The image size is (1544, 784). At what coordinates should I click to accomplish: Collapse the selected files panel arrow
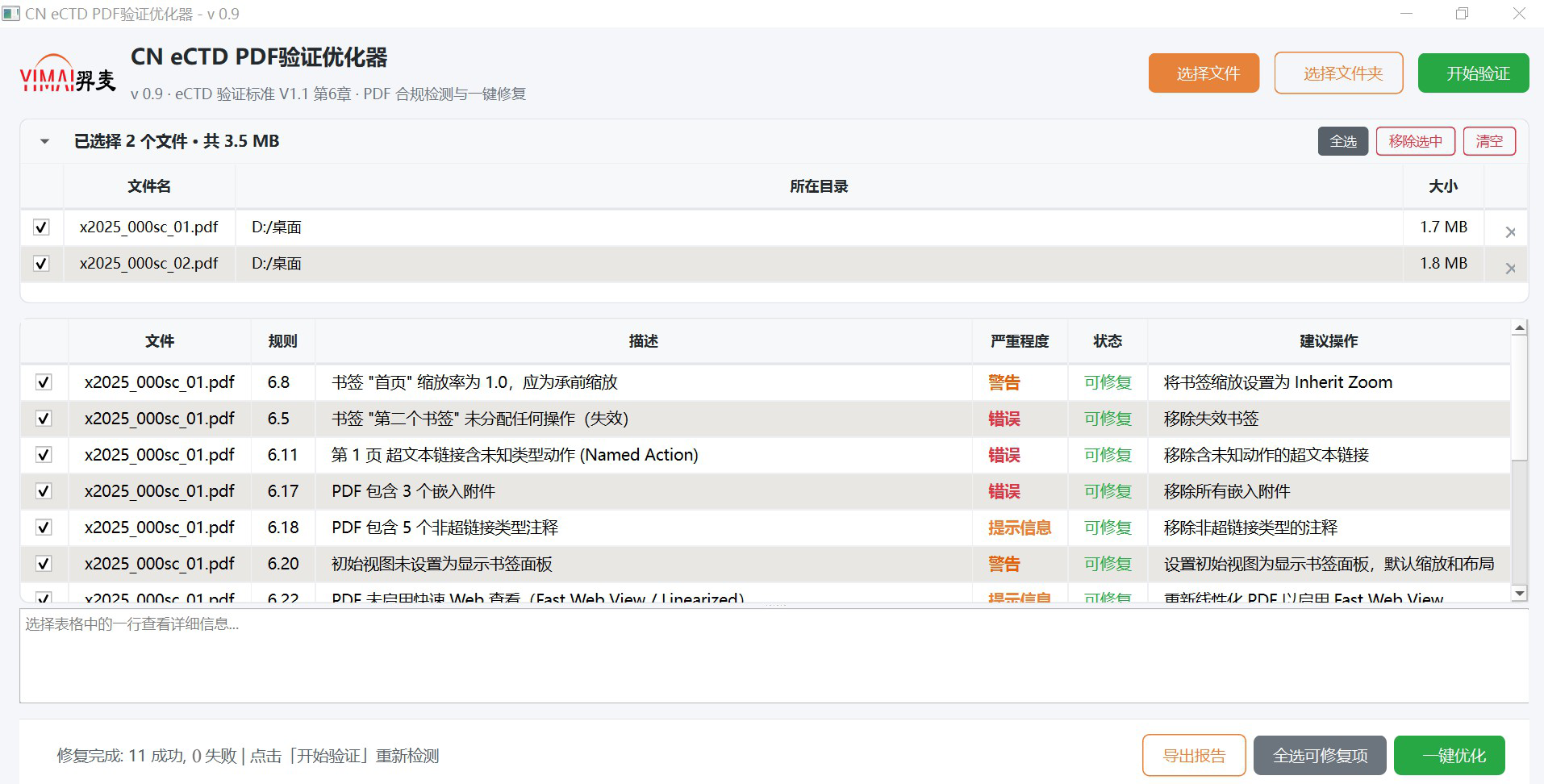coord(44,142)
